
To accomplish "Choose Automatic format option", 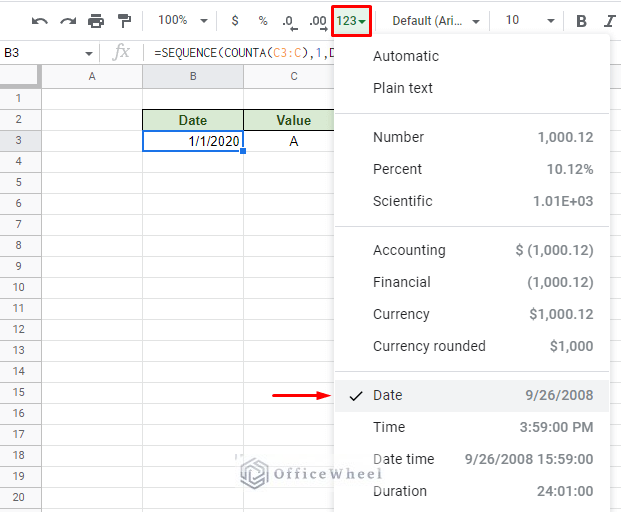I will pos(472,56).
